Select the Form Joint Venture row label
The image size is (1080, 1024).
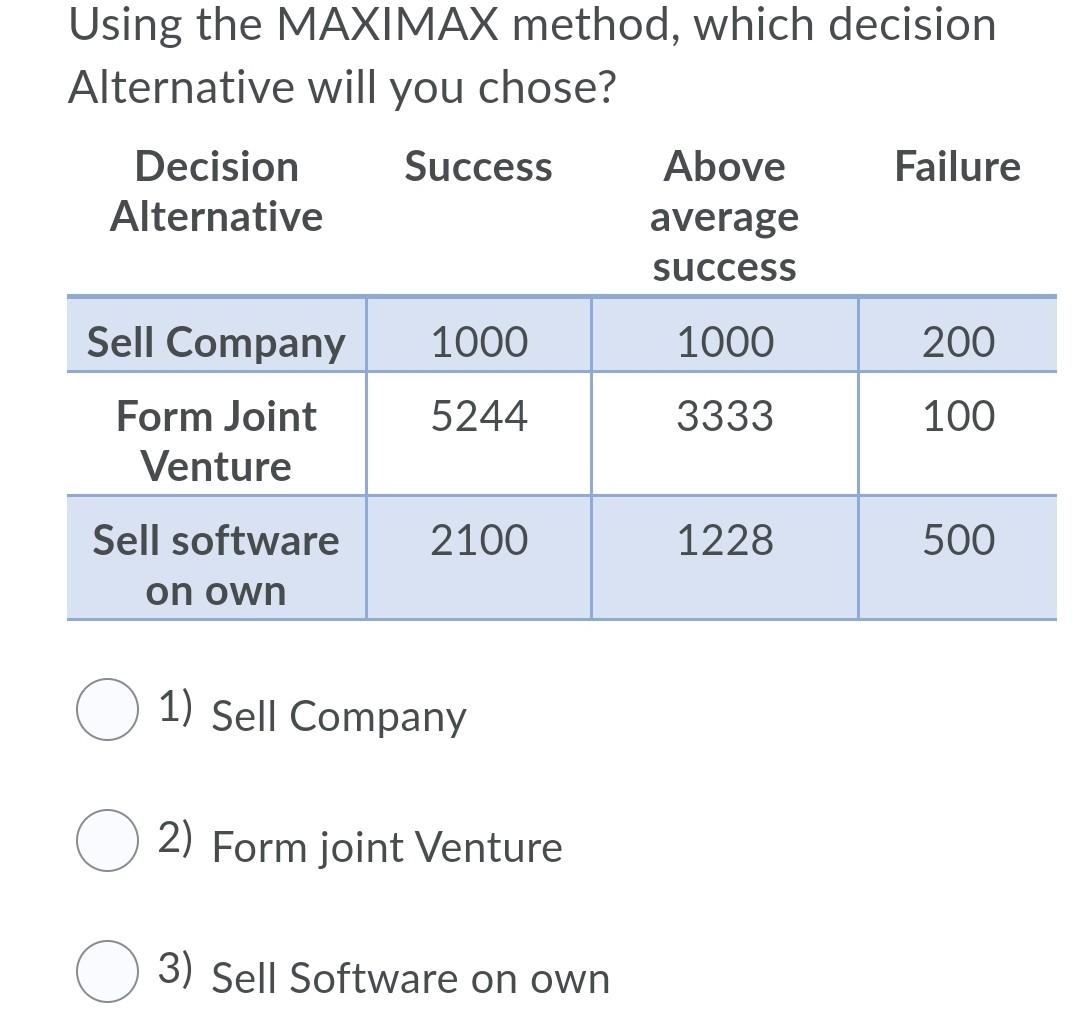click(x=216, y=440)
